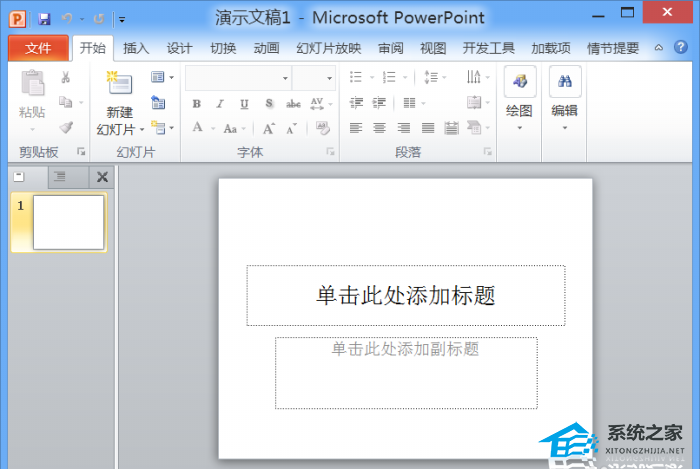The image size is (700, 469).
Task: Open the 字体 dialog launcher
Action: coord(330,152)
